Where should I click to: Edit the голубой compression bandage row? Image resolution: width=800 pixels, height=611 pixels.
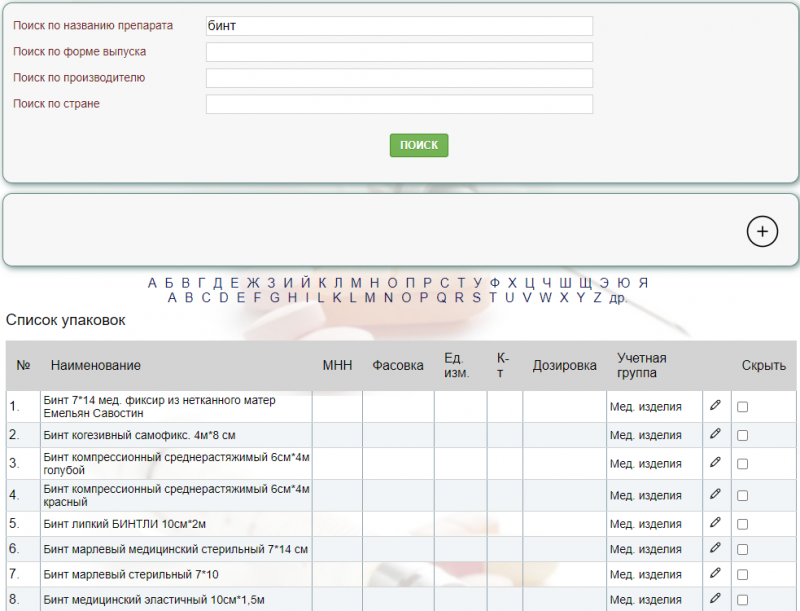click(715, 463)
